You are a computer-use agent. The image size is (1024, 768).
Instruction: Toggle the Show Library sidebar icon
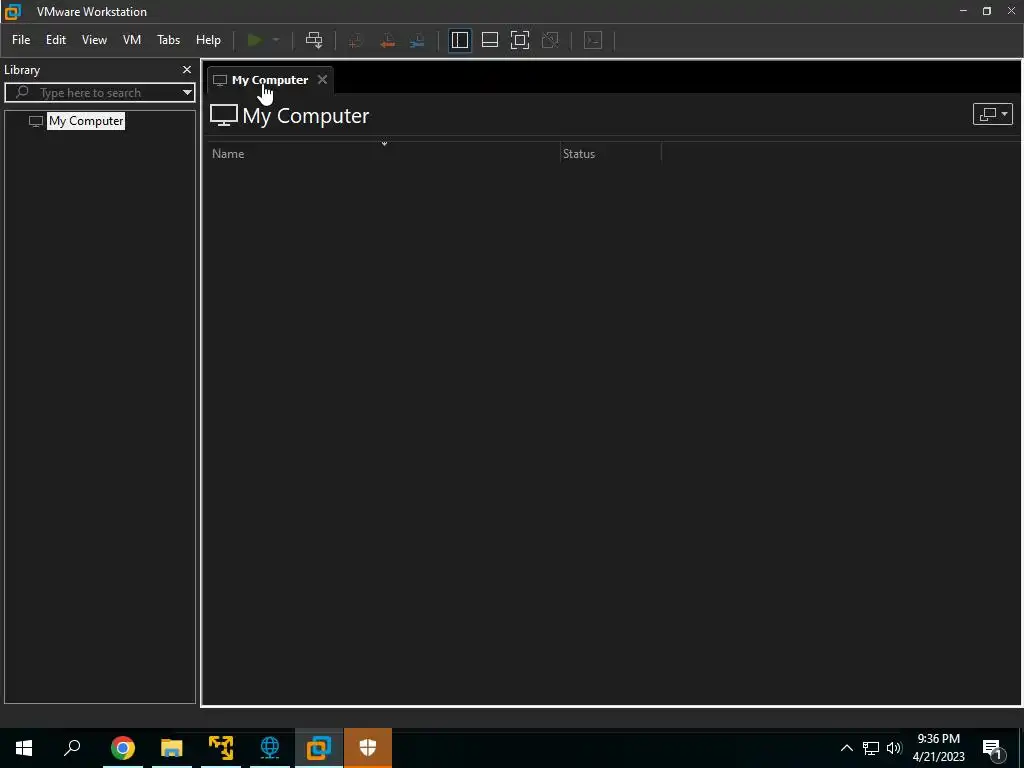pos(460,40)
